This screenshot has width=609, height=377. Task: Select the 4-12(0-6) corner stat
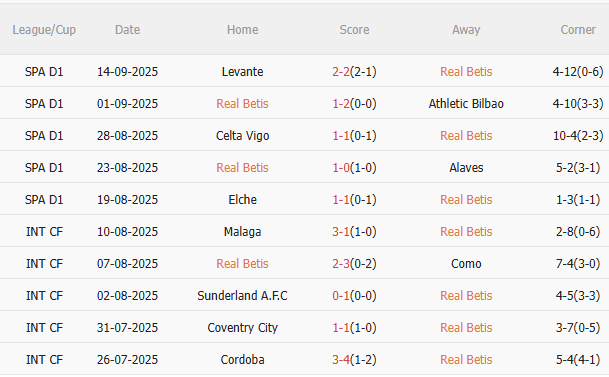(x=578, y=72)
